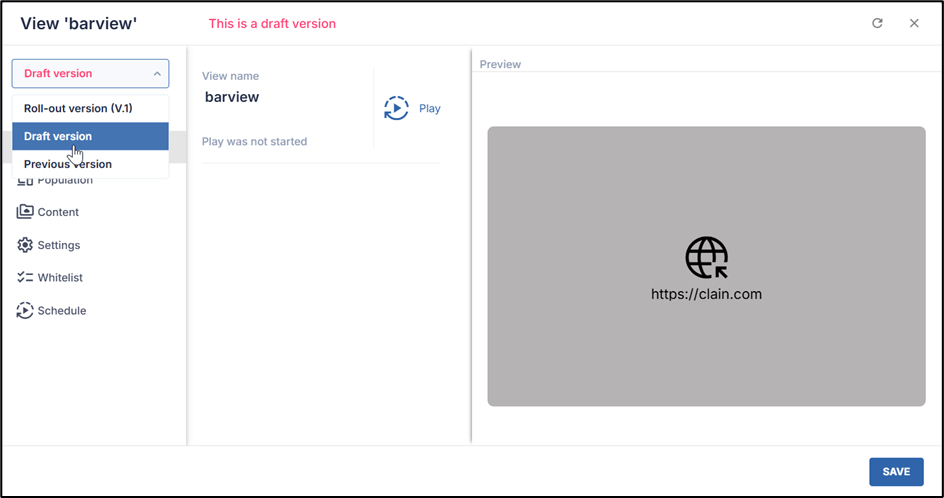Click the globe icon in preview
This screenshot has height=498, width=944.
click(x=706, y=257)
